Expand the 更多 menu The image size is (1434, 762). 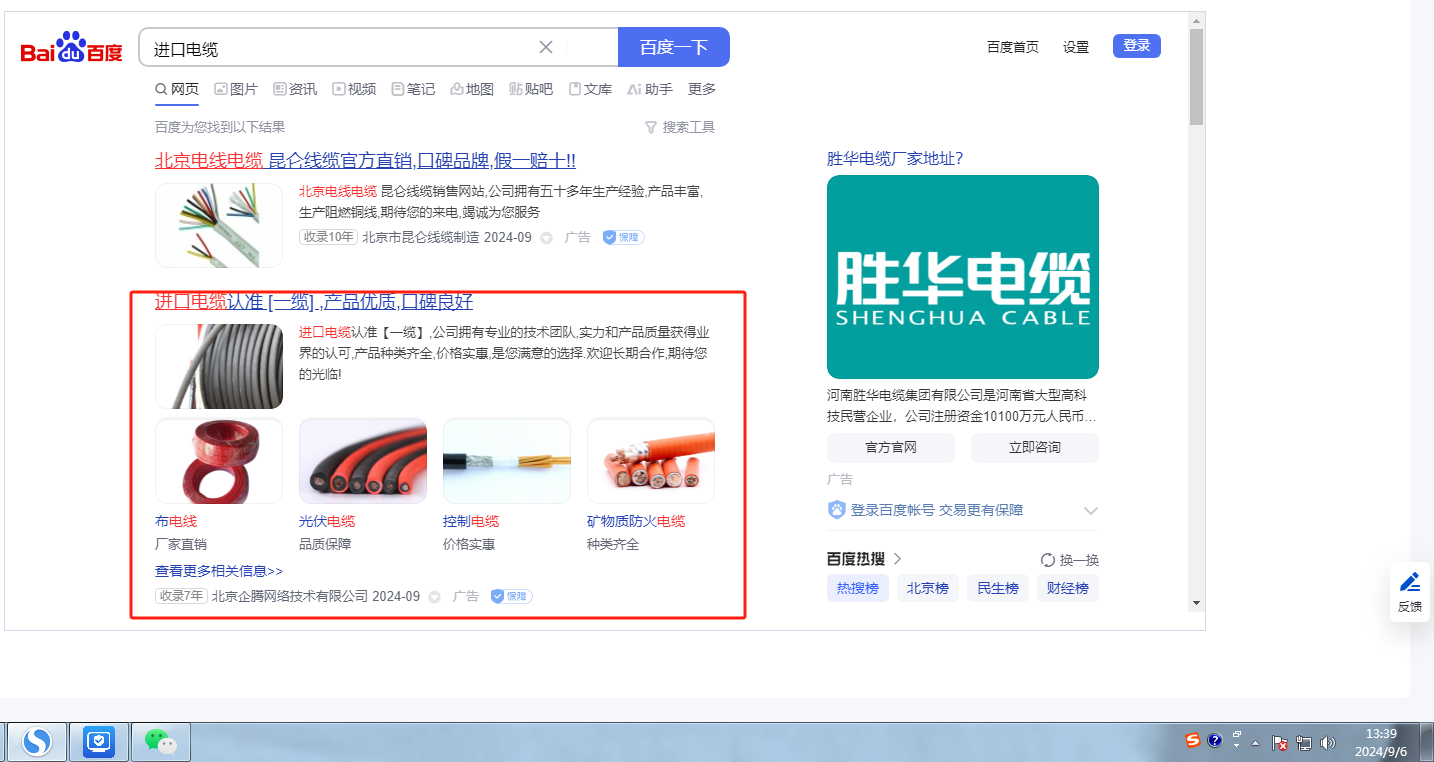(702, 89)
